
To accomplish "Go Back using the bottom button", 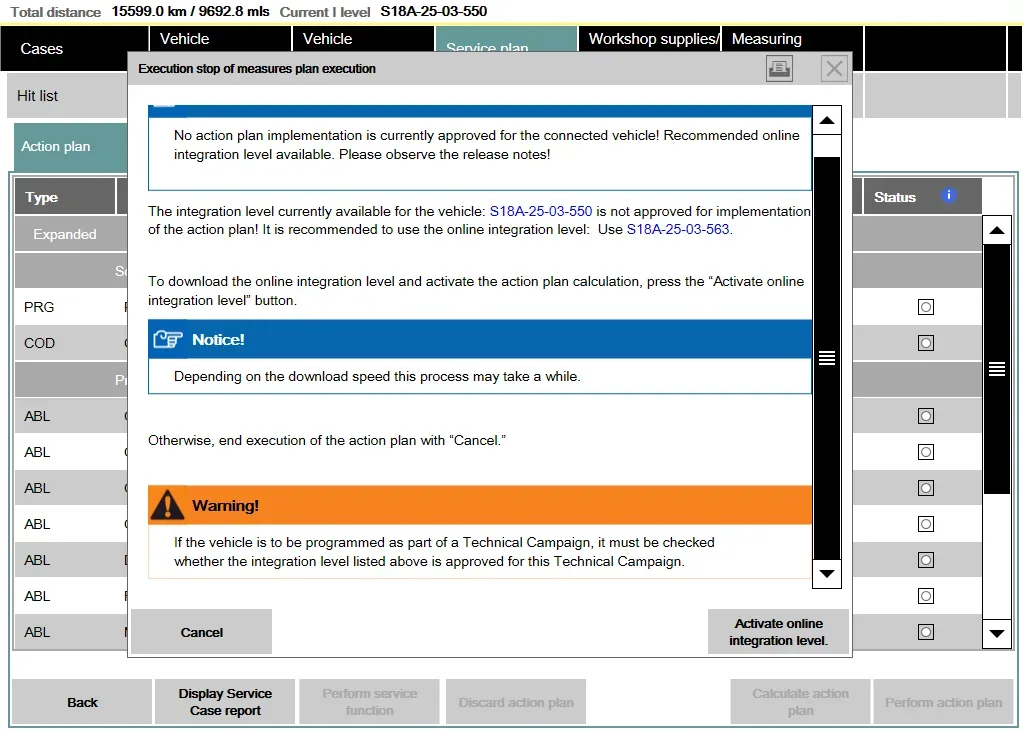I will click(82, 702).
